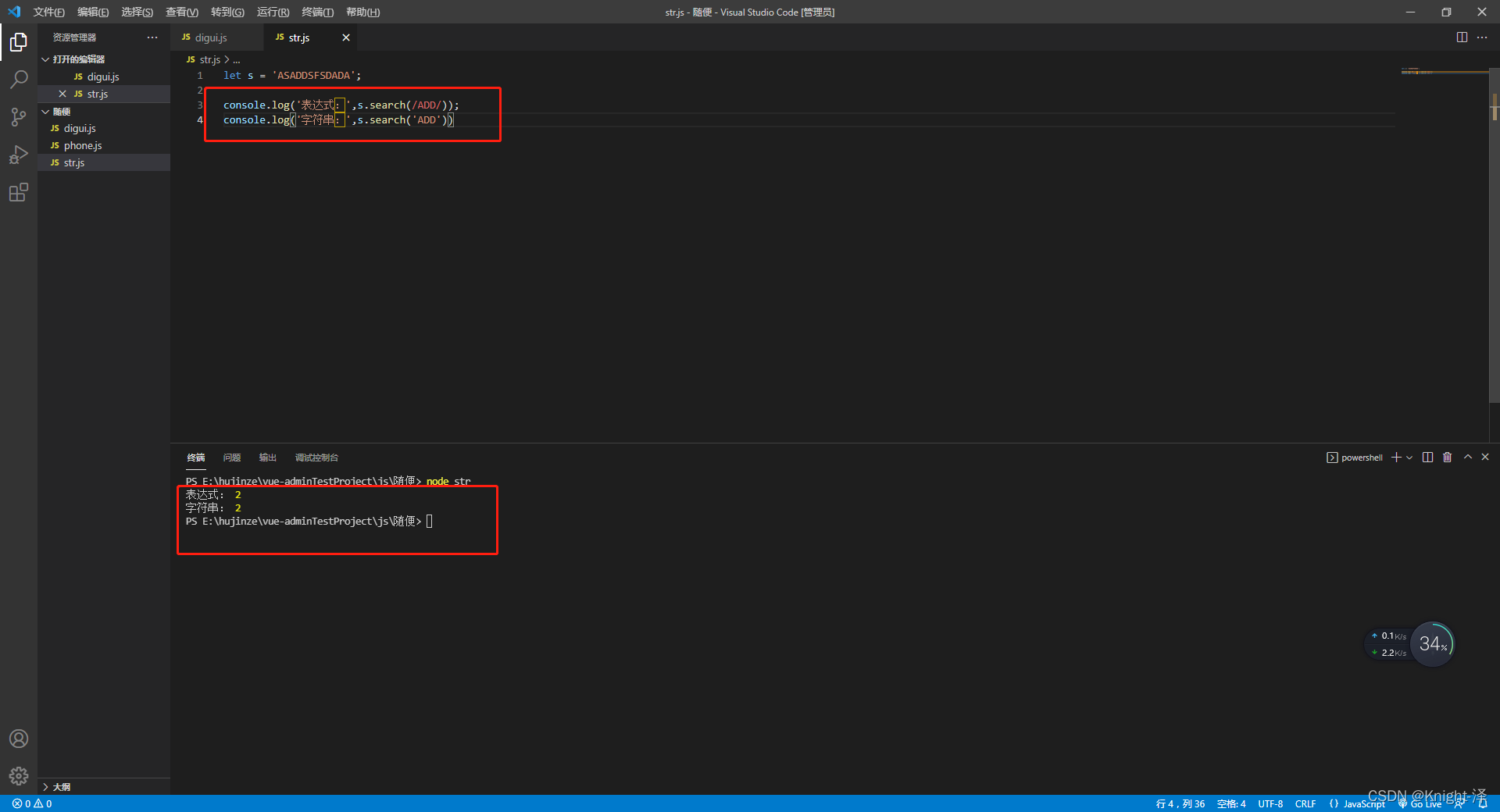The height and width of the screenshot is (812, 1500).
Task: Open Accounts menu icon
Action: tap(19, 739)
